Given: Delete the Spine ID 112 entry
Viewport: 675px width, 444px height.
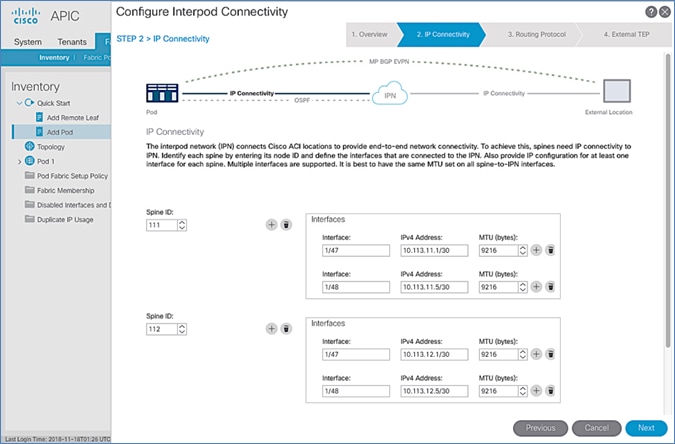Looking at the screenshot, I should [x=286, y=329].
